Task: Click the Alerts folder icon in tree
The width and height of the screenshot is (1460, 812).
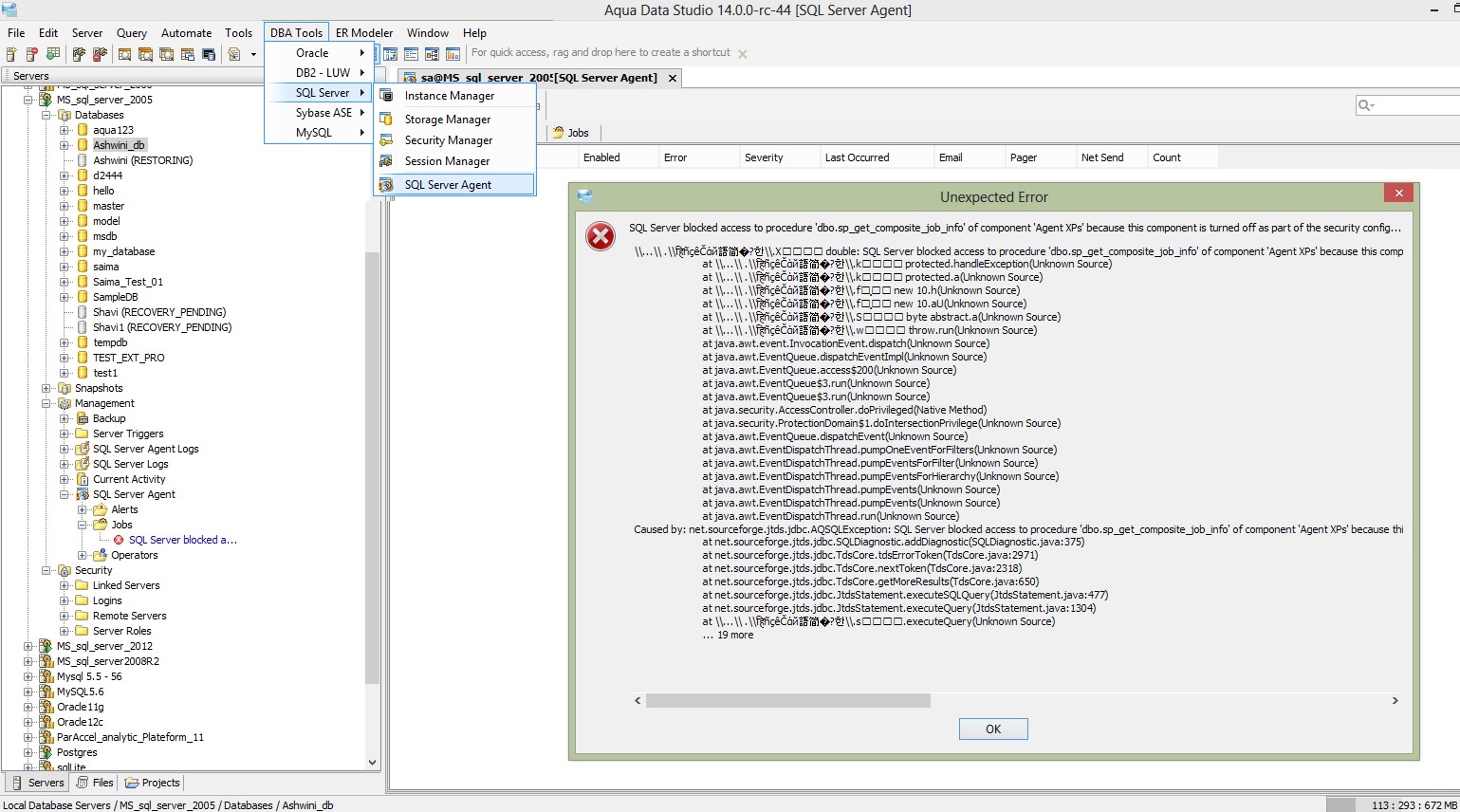Action: tap(101, 509)
